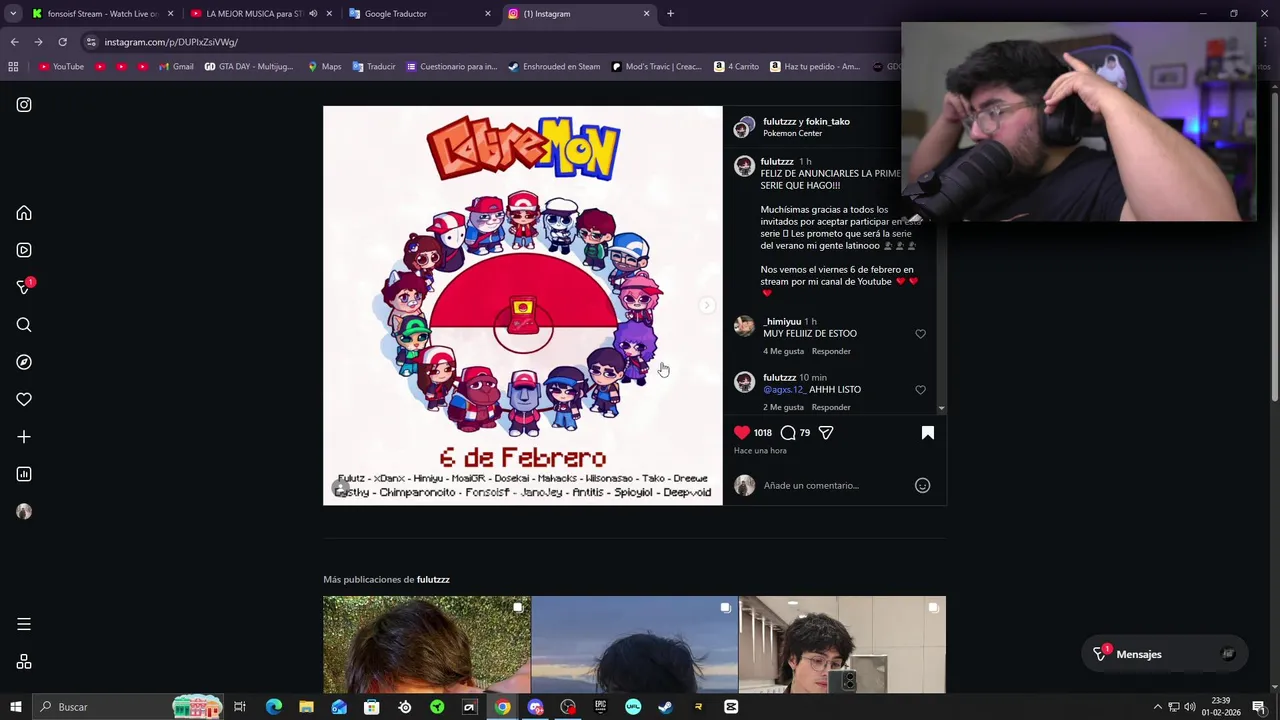1280x720 pixels.
Task: Launch Microsoft Edge from taskbar
Action: pyautogui.click(x=273, y=707)
